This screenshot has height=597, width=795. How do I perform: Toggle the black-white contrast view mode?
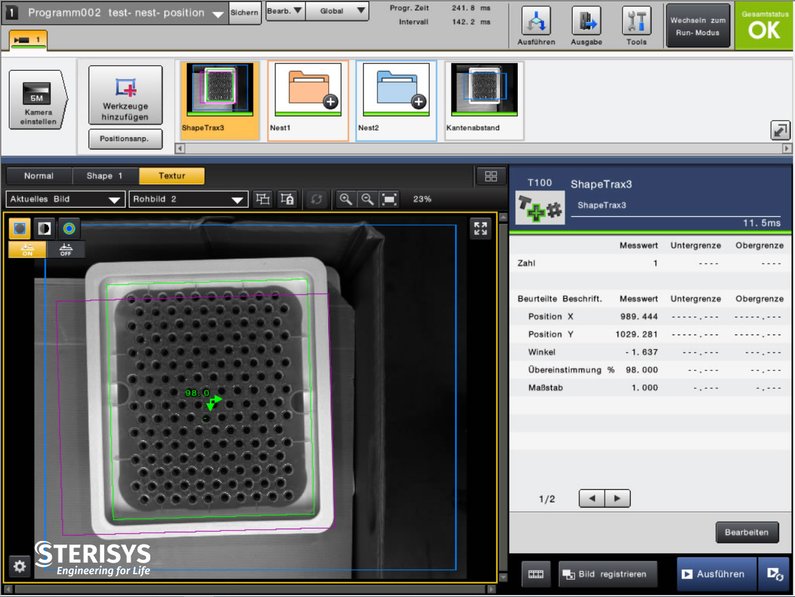pyautogui.click(x=45, y=229)
